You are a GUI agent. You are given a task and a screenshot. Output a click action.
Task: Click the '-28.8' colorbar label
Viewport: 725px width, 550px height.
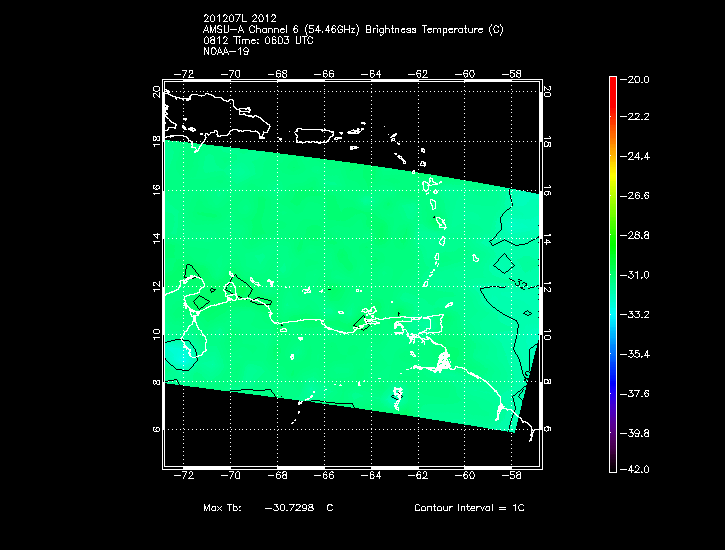click(x=634, y=235)
